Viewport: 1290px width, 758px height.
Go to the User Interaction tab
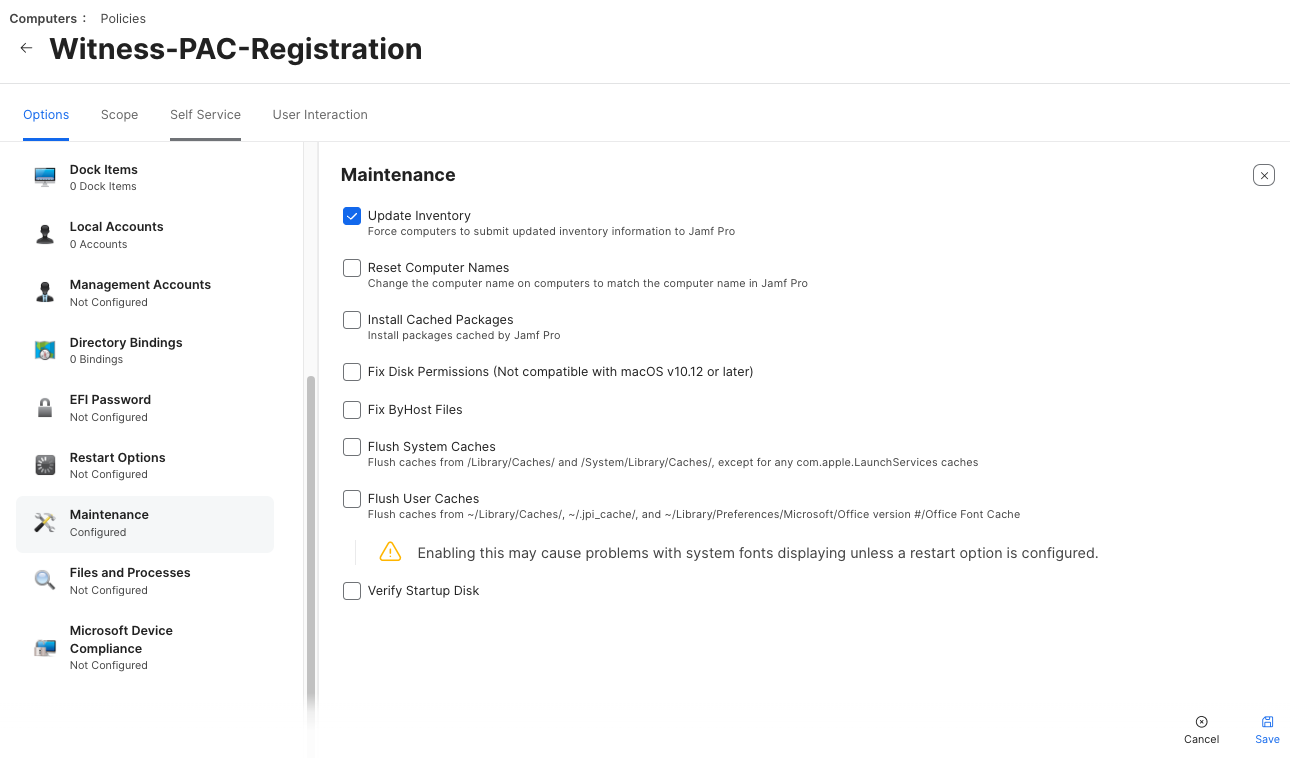(320, 115)
